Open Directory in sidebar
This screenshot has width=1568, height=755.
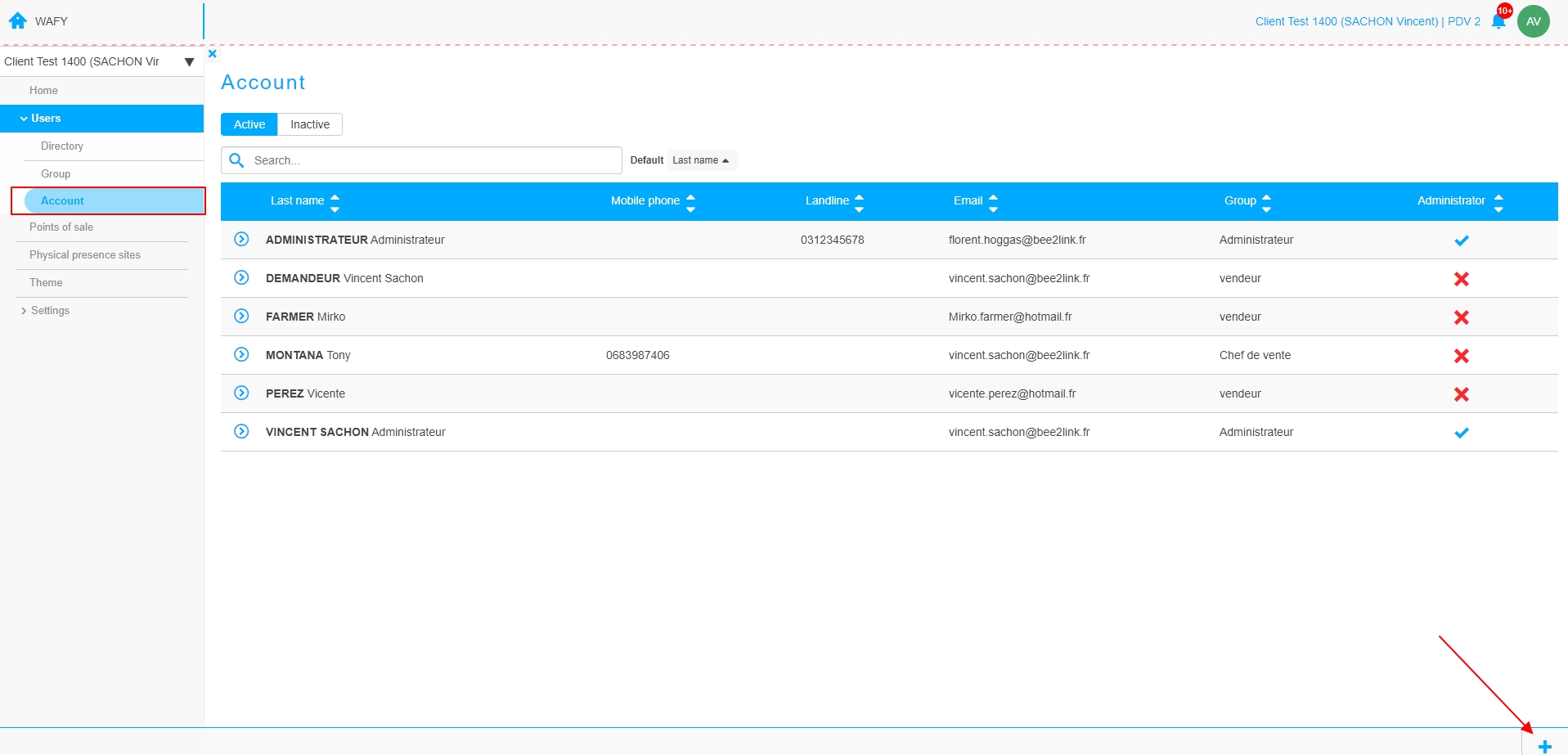point(62,146)
